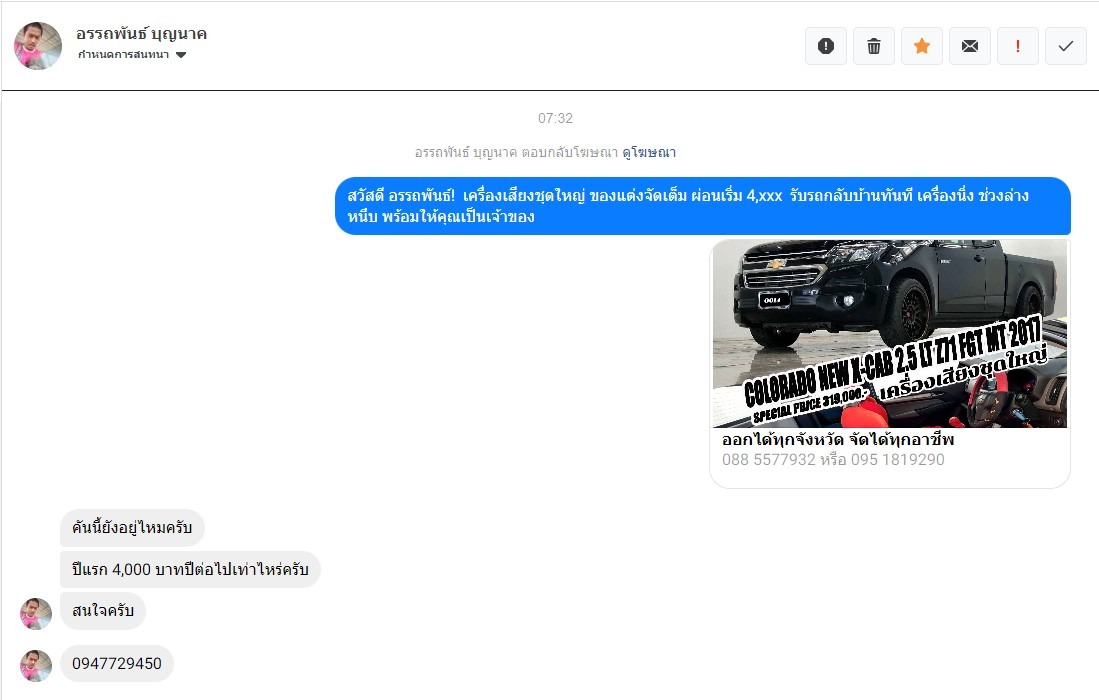
Task: Click the red exclamation priority icon
Action: (x=1018, y=46)
